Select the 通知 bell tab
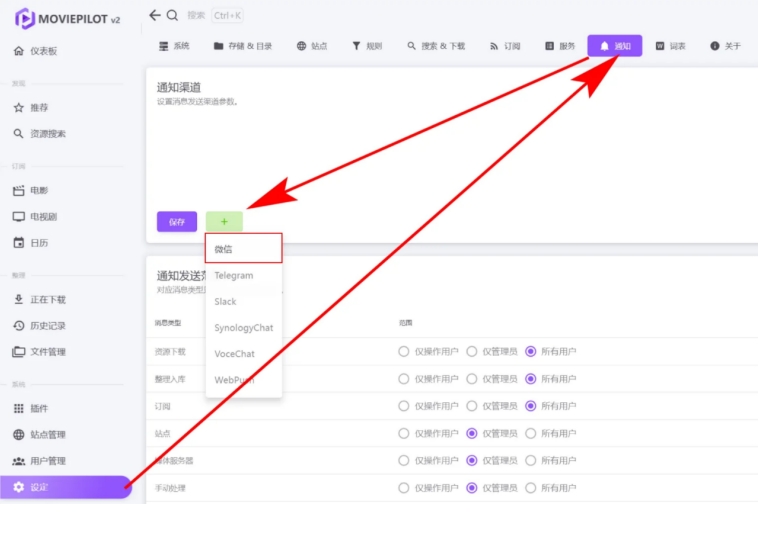The image size is (764, 533). (614, 46)
